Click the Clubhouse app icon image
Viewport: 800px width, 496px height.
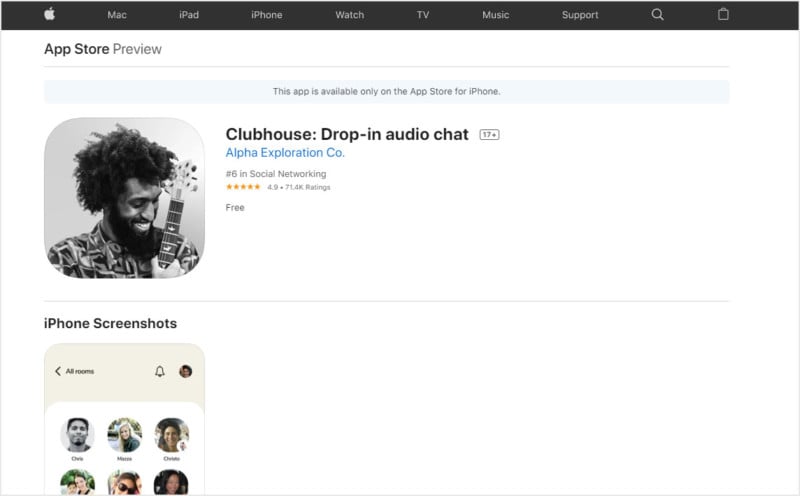click(124, 198)
